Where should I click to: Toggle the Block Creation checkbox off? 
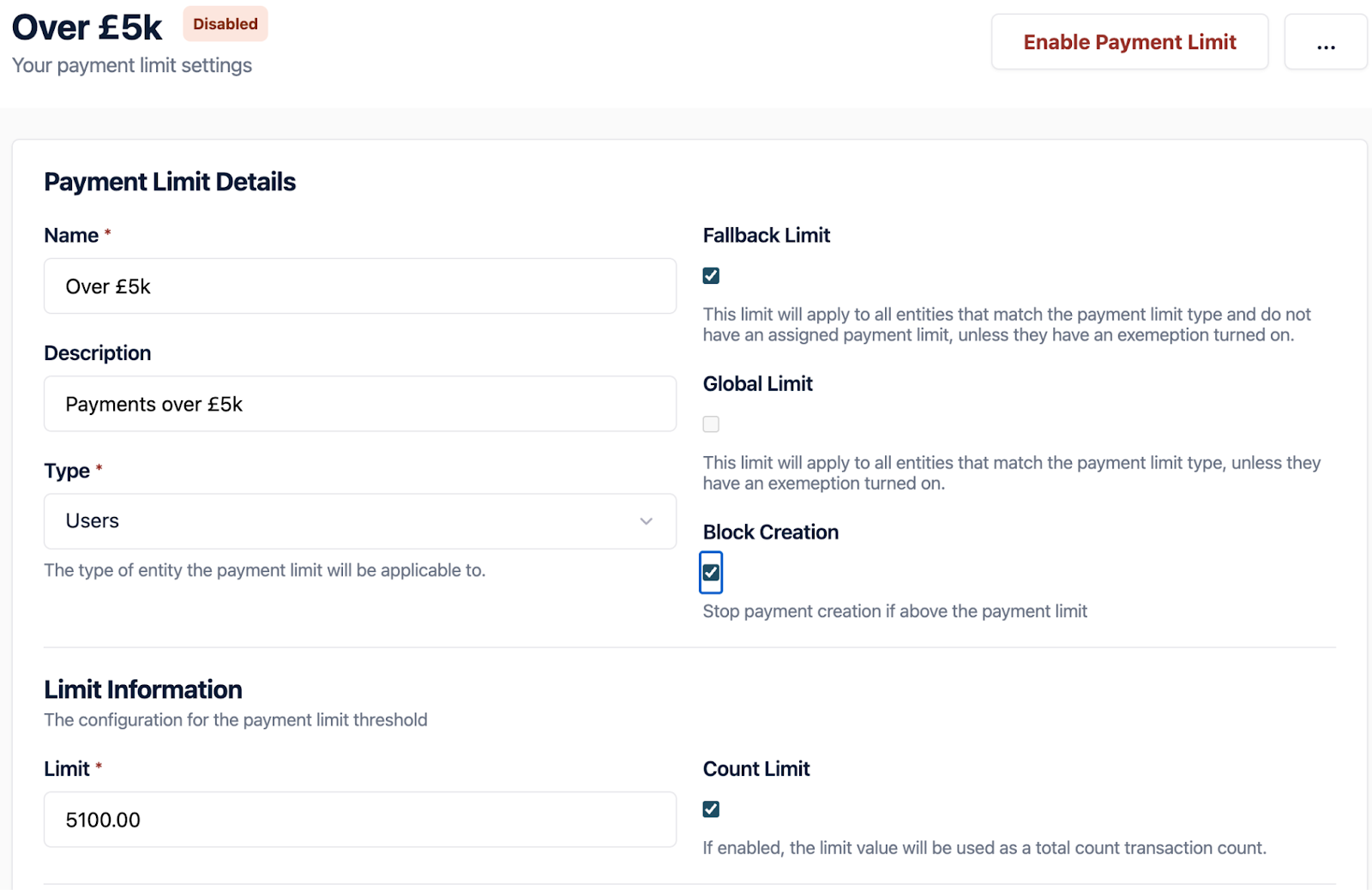click(x=711, y=573)
